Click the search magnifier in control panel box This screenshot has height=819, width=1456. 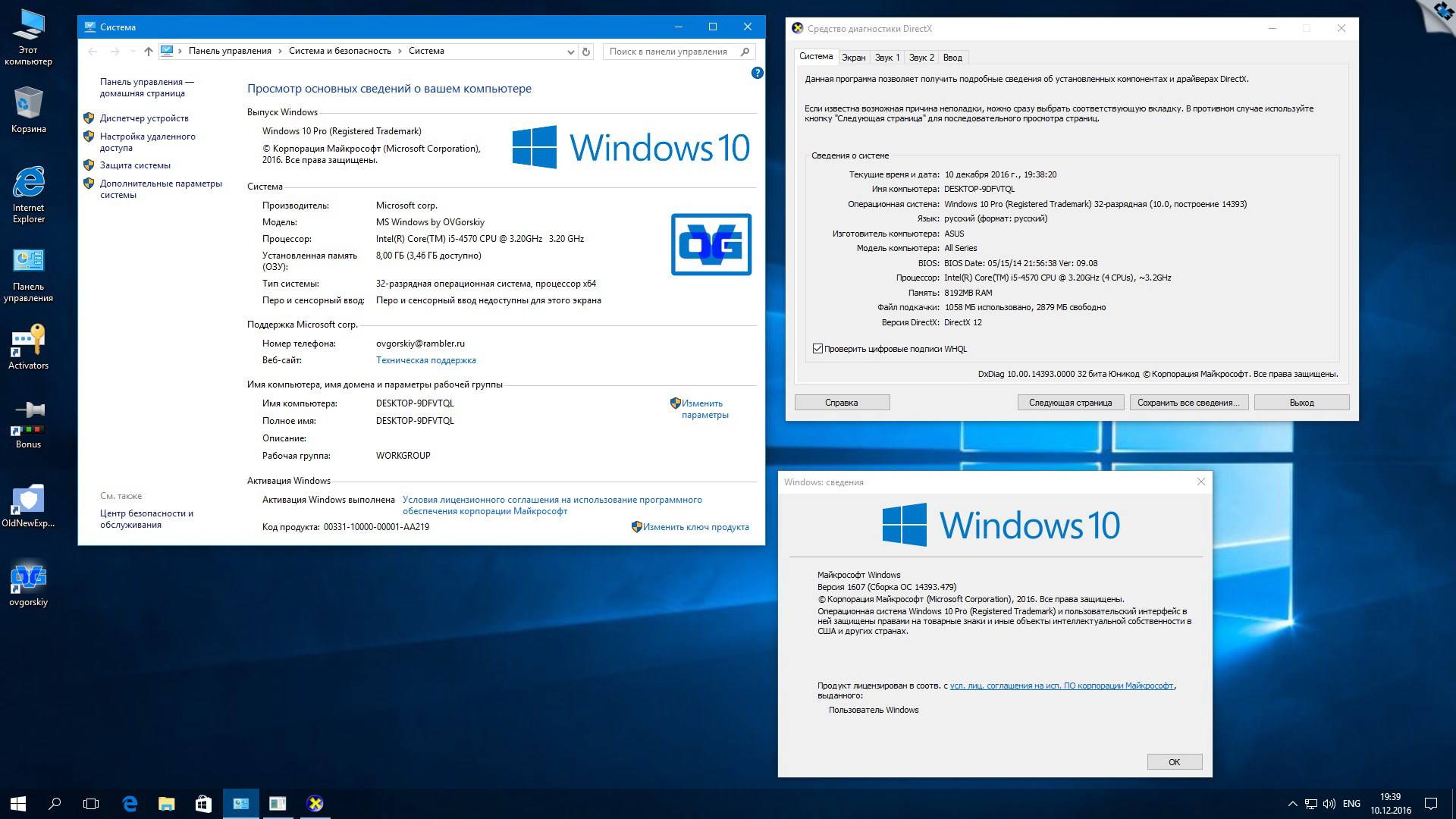tap(745, 52)
